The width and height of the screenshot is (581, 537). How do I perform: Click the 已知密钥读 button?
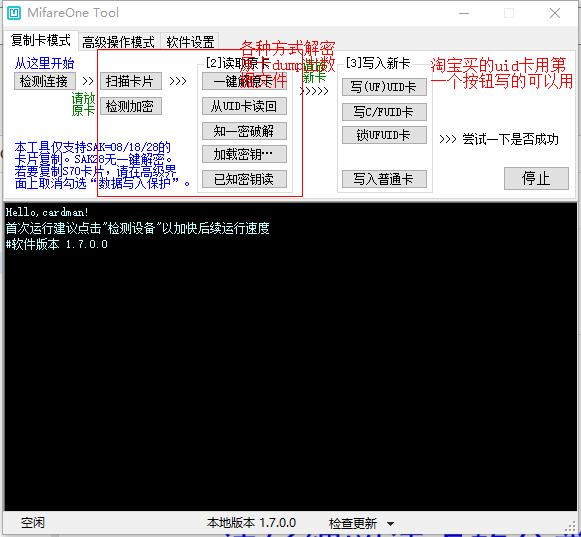[x=244, y=179]
